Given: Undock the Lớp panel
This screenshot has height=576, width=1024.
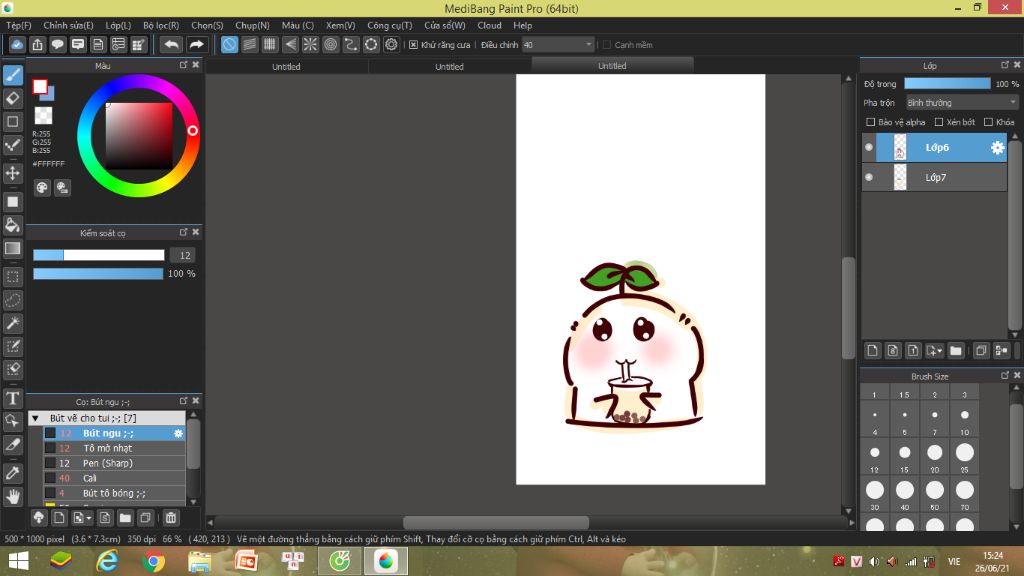Looking at the screenshot, I should click(1004, 65).
